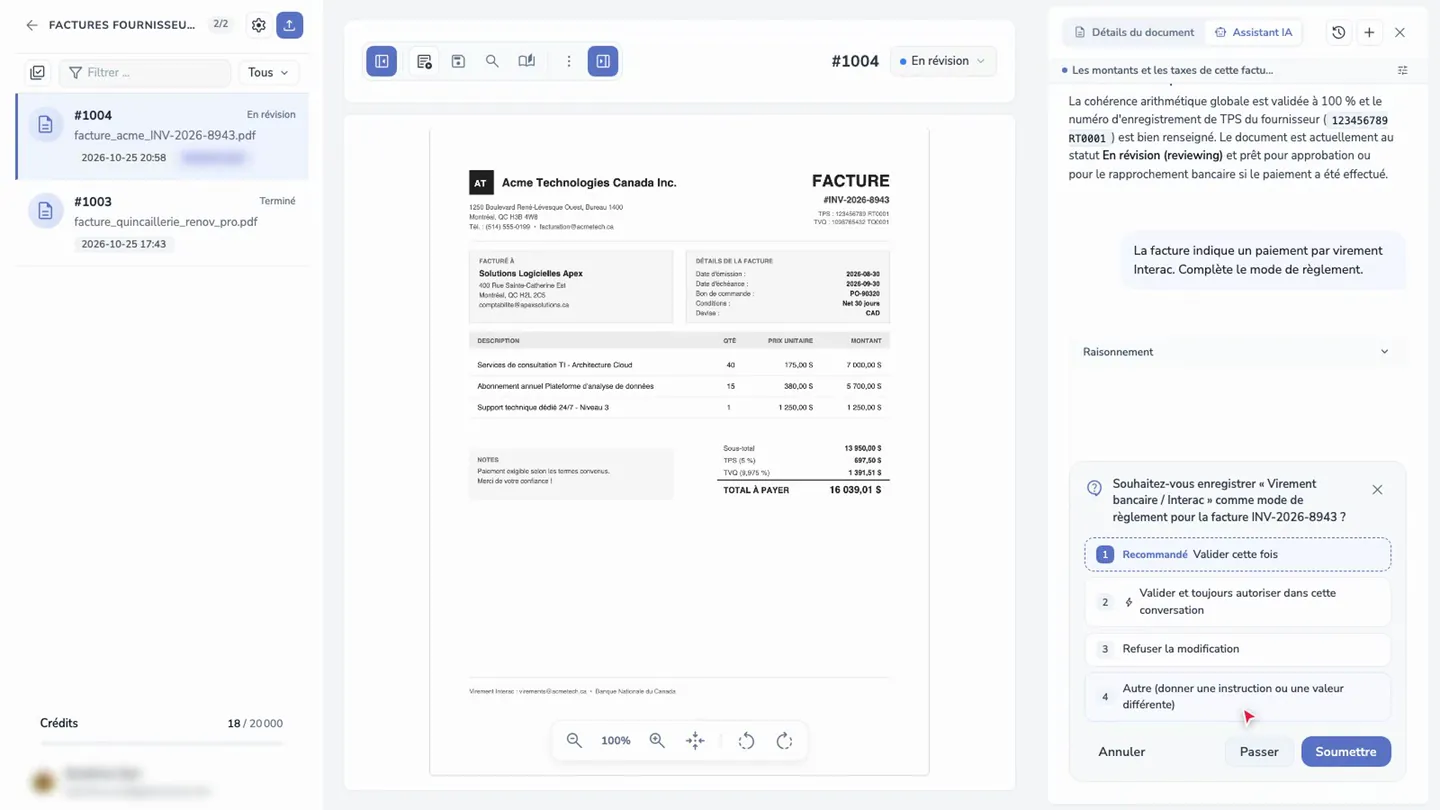This screenshot has height=810, width=1440.
Task: Click the Annuler button
Action: (x=1122, y=752)
